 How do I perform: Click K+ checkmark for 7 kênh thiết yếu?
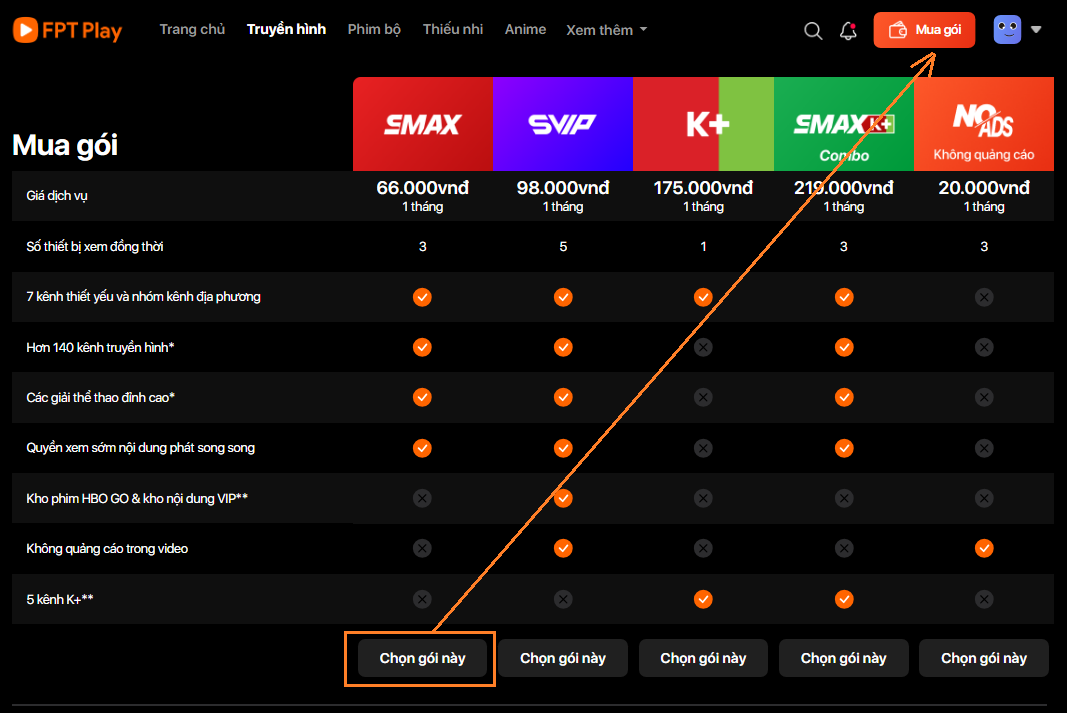click(703, 297)
